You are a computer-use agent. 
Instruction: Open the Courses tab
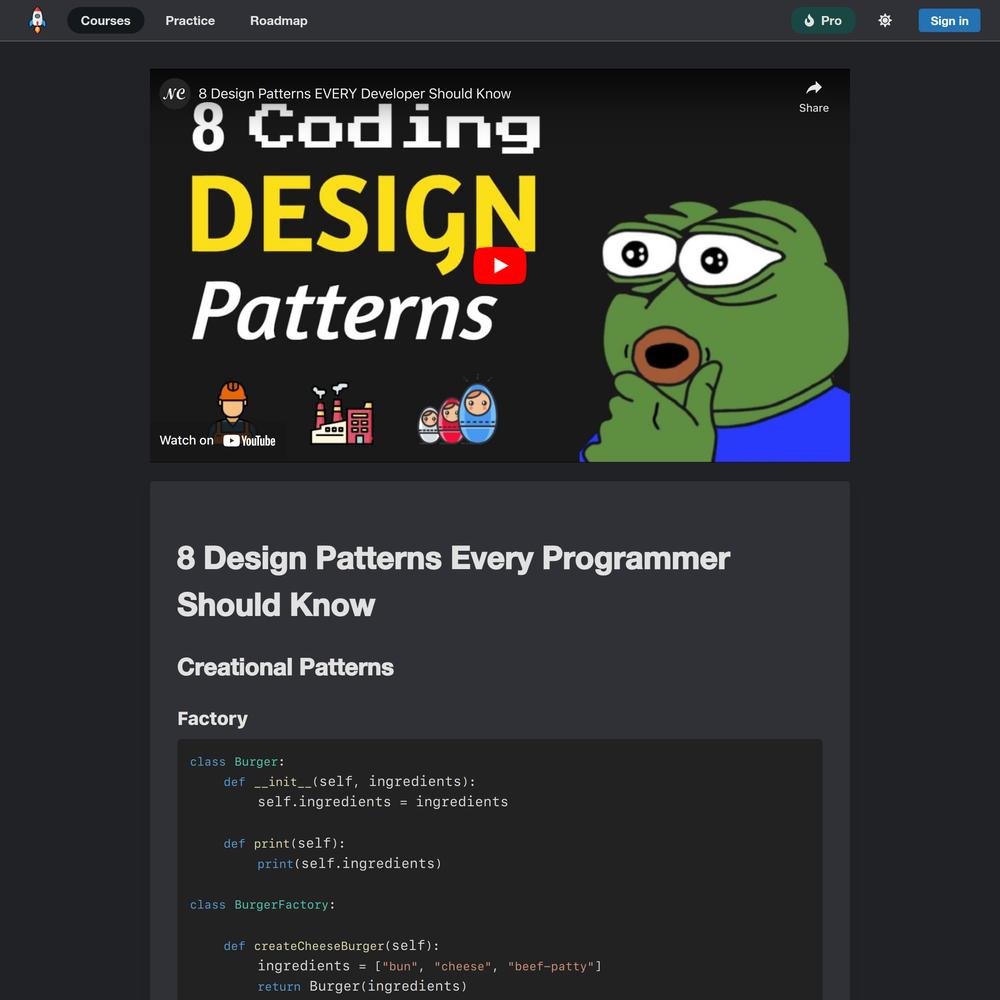105,20
